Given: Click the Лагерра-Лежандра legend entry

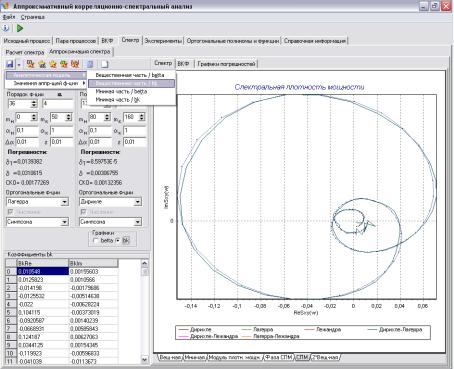Looking at the screenshot, I should (x=270, y=336).
